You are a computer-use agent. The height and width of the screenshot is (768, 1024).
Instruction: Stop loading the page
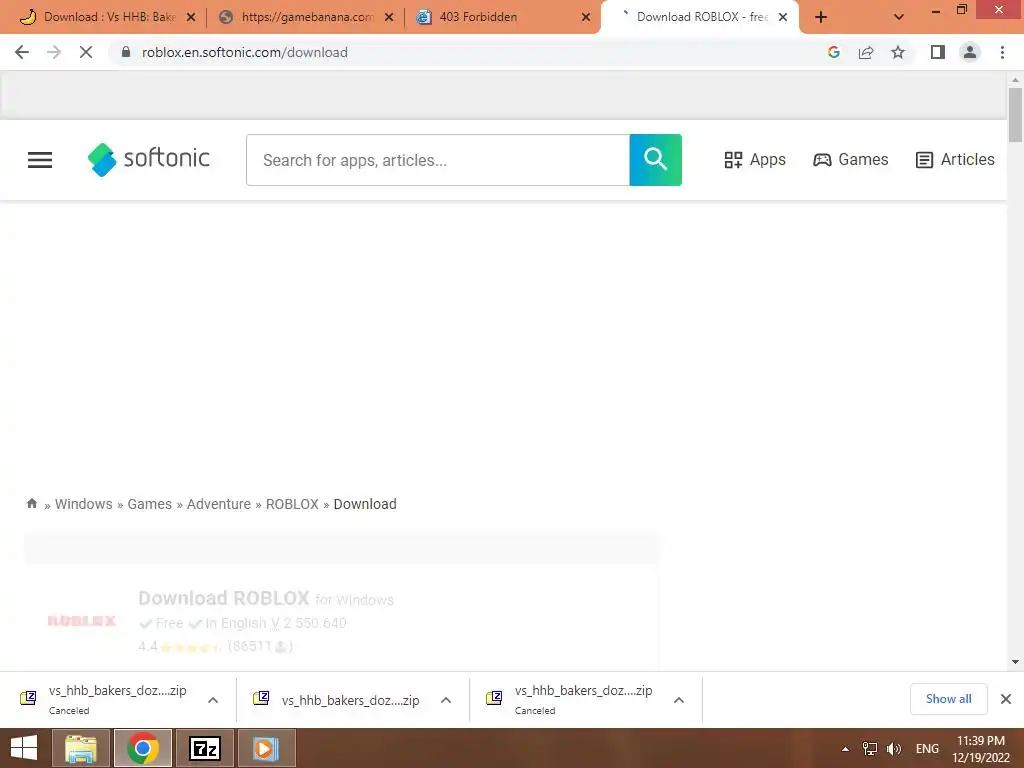pos(86,52)
